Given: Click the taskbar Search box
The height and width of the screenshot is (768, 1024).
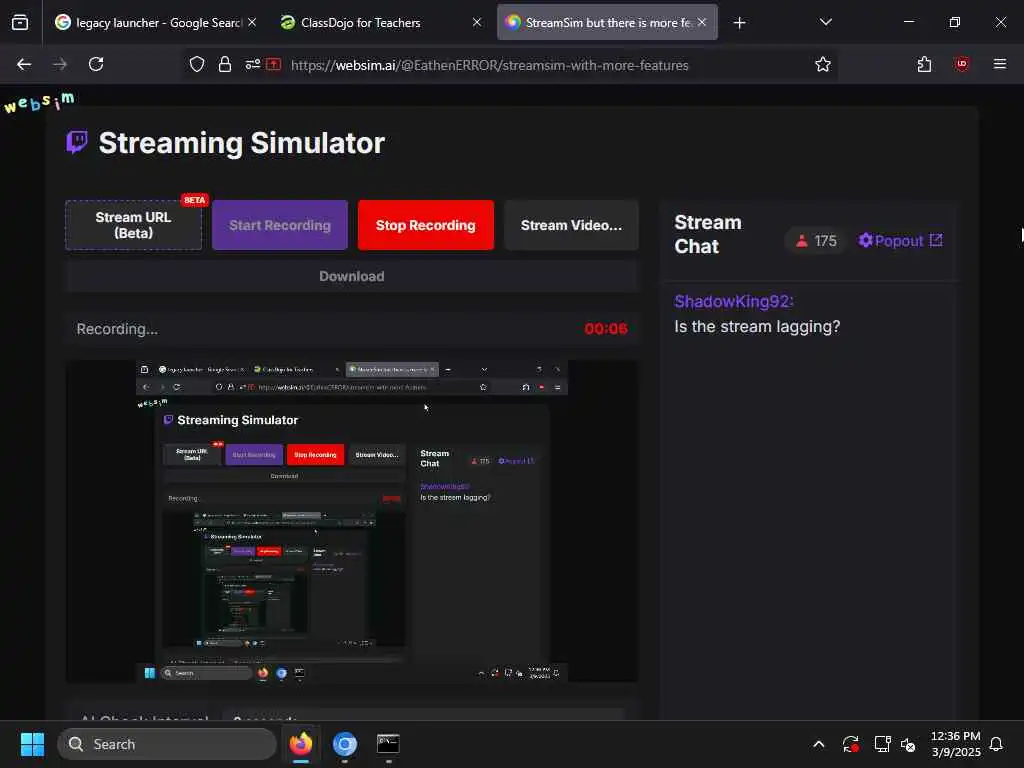Looking at the screenshot, I should click(x=167, y=744).
